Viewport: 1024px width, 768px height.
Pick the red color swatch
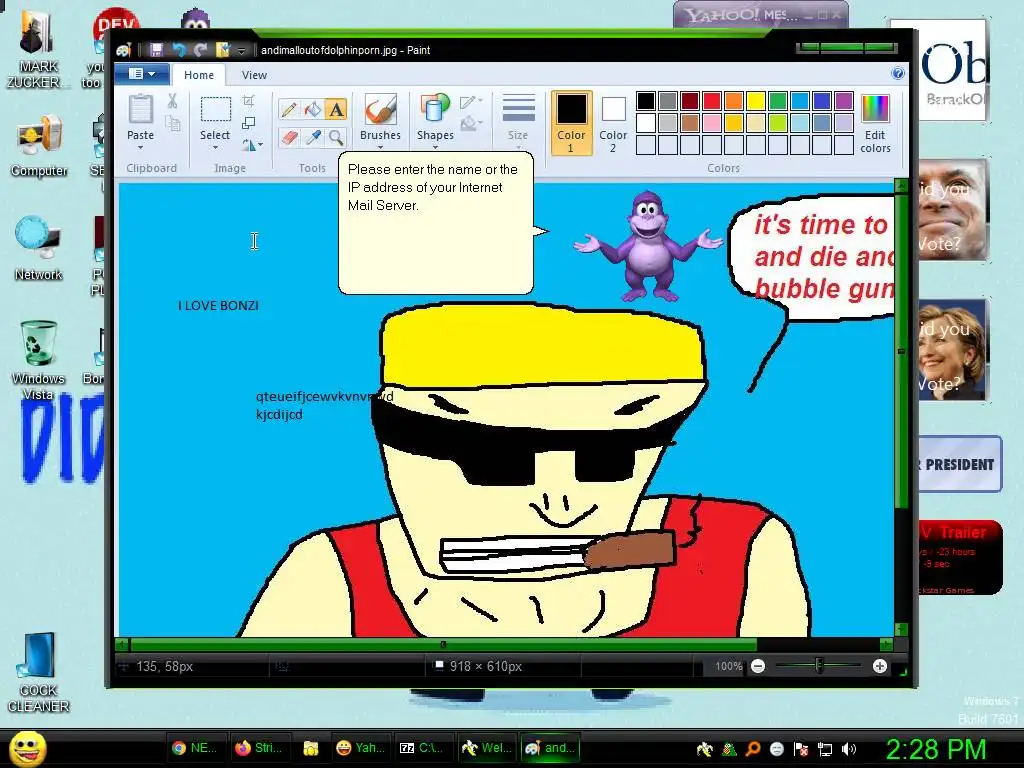[712, 101]
